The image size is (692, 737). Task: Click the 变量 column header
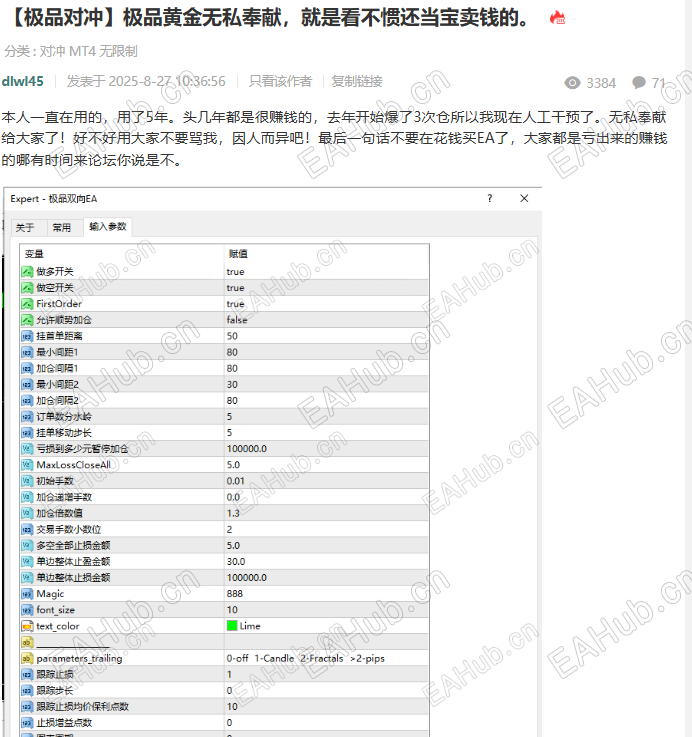tap(34, 254)
